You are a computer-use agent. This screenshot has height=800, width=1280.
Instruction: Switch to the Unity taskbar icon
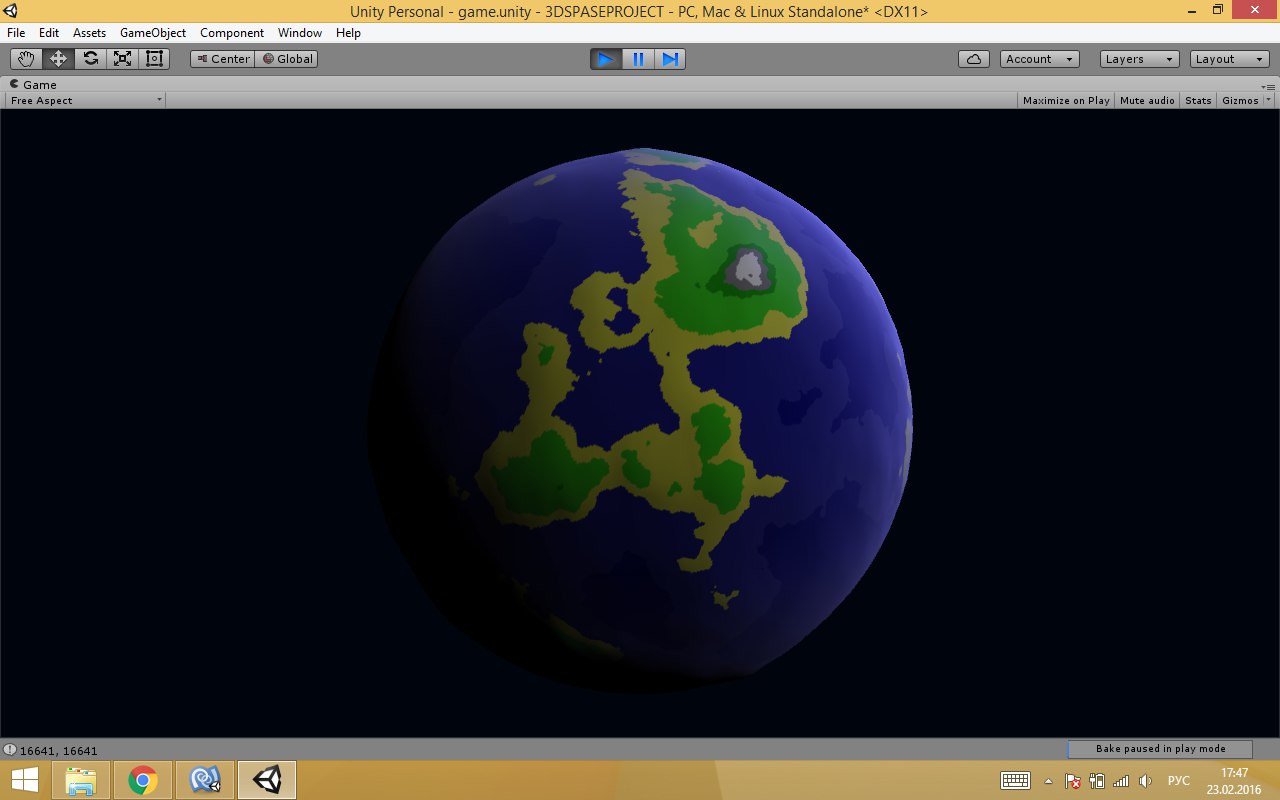(x=267, y=780)
